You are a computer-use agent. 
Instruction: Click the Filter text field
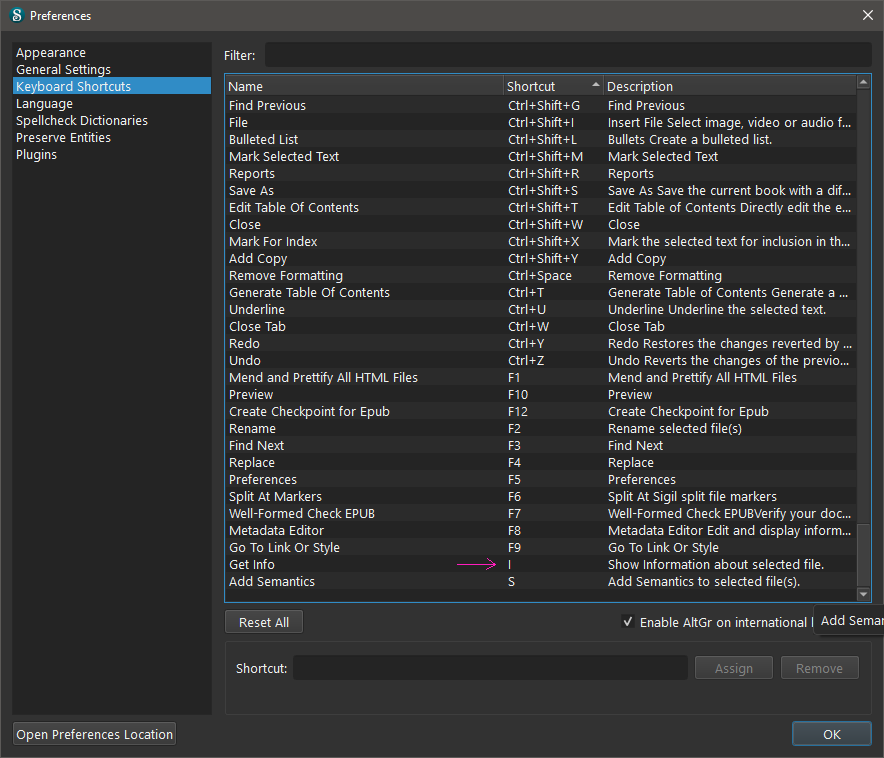click(x=568, y=55)
